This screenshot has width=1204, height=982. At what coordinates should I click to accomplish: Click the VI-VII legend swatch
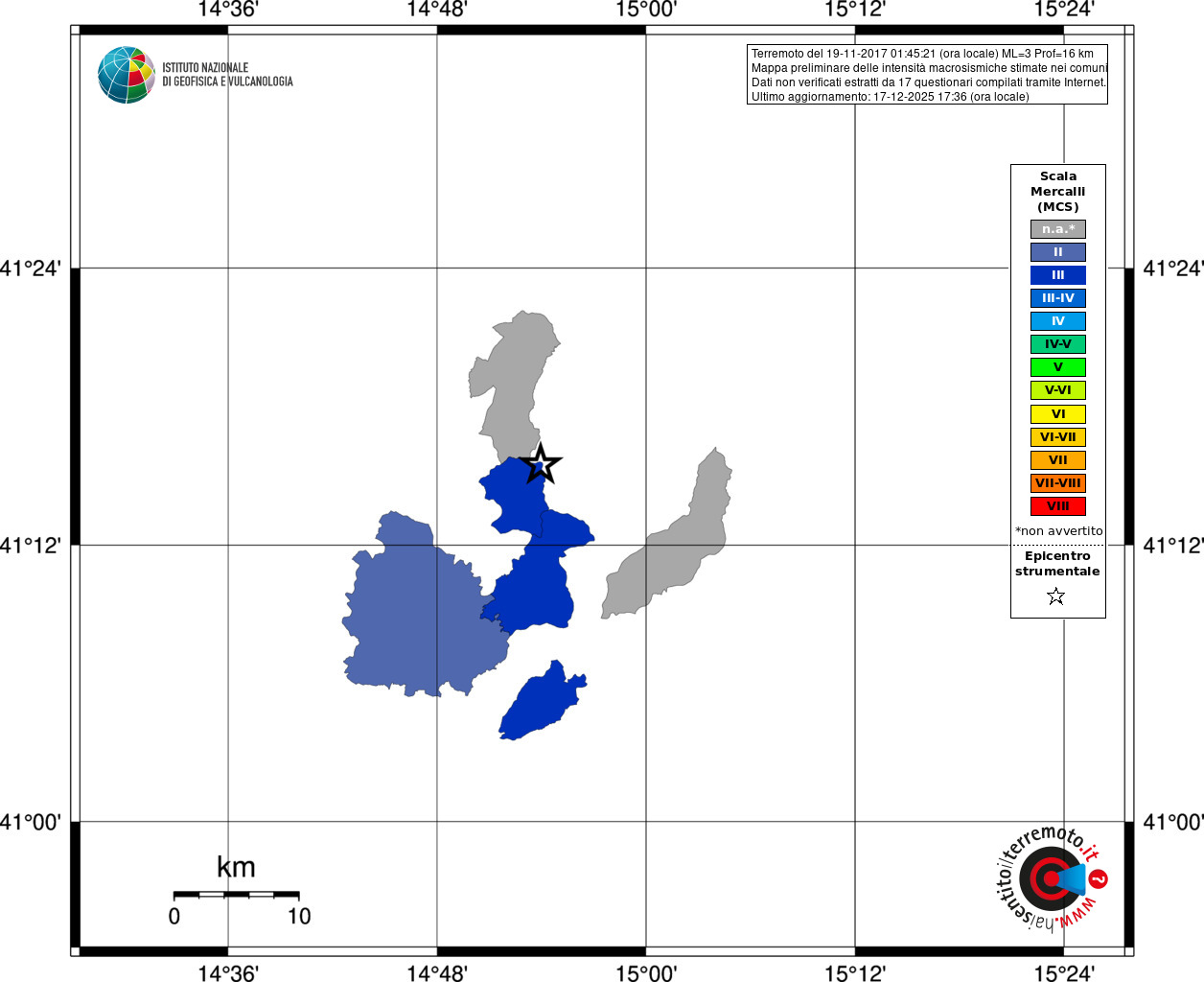tap(1058, 437)
